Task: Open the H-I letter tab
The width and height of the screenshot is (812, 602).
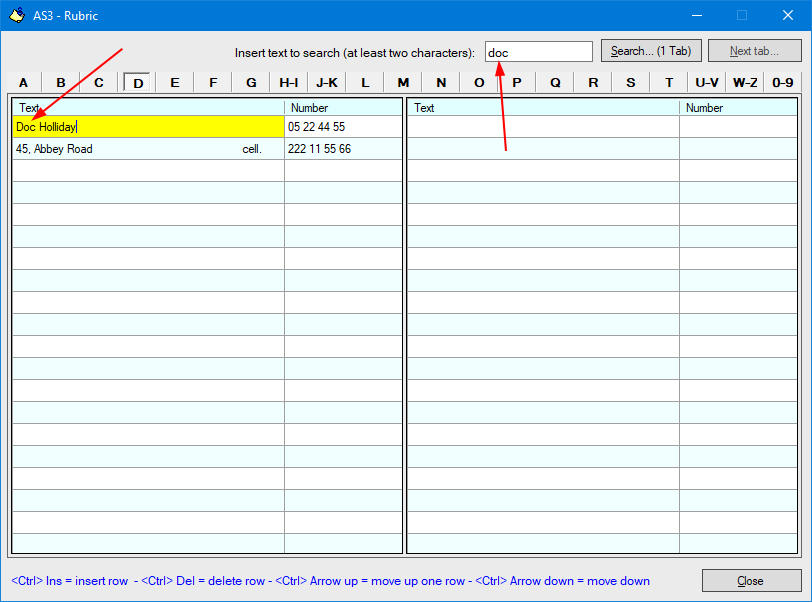Action: coord(289,82)
